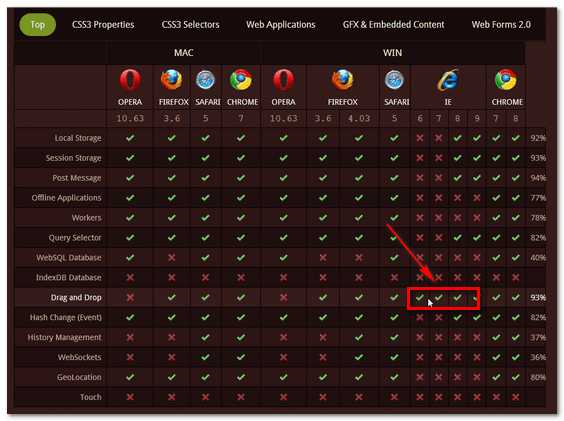Click WebSockets Mac Chrome checkmark
The width and height of the screenshot is (564, 421).
tap(241, 357)
